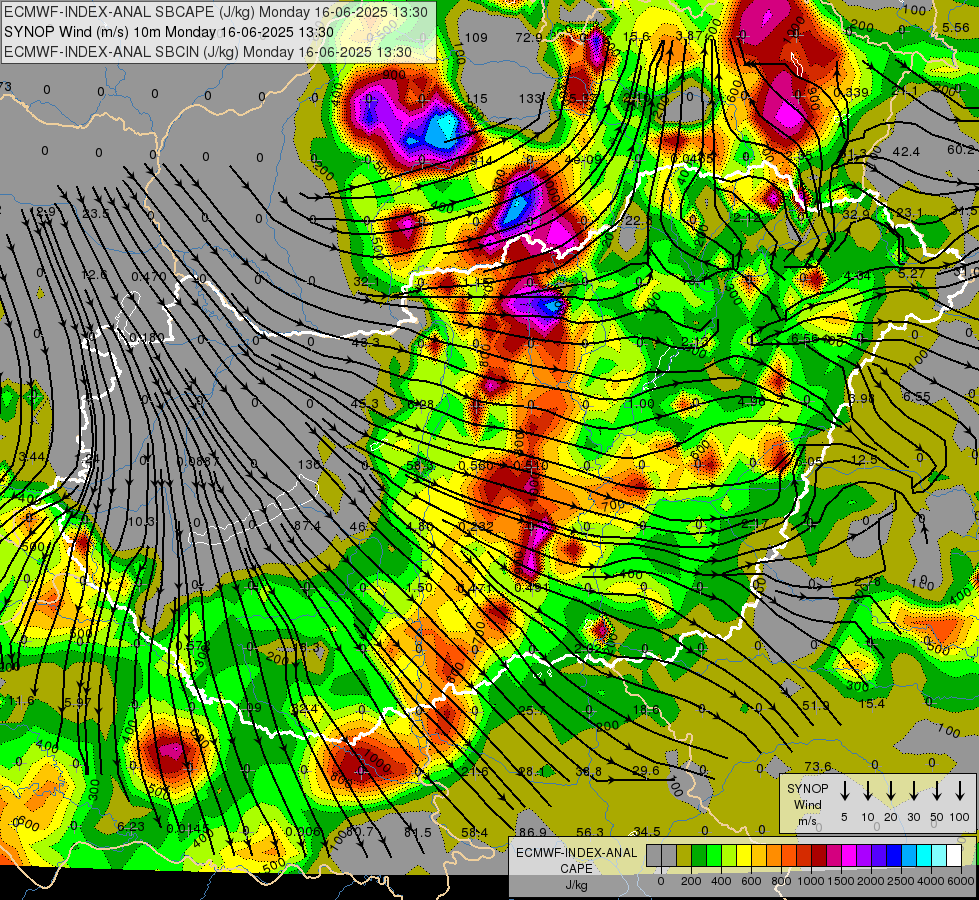This screenshot has width=979, height=900.
Task: Click the map value '72.9'
Action: 529,37
